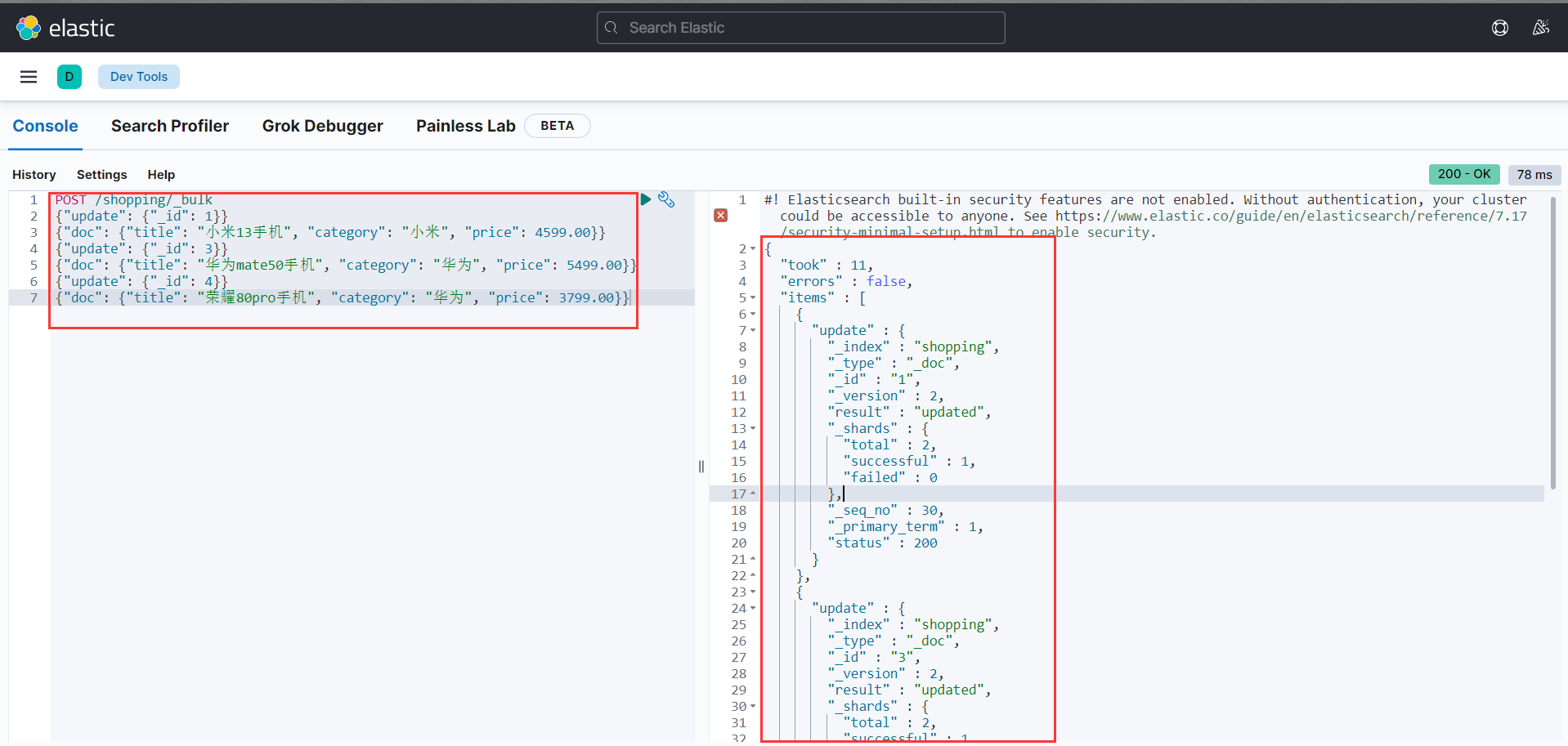This screenshot has height=746, width=1568.
Task: Toggle the fold arrow at output line 21
Action: point(753,559)
